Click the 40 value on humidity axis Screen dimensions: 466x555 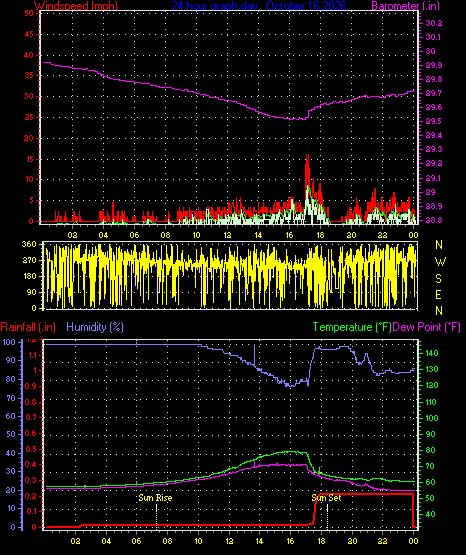(x=11, y=453)
